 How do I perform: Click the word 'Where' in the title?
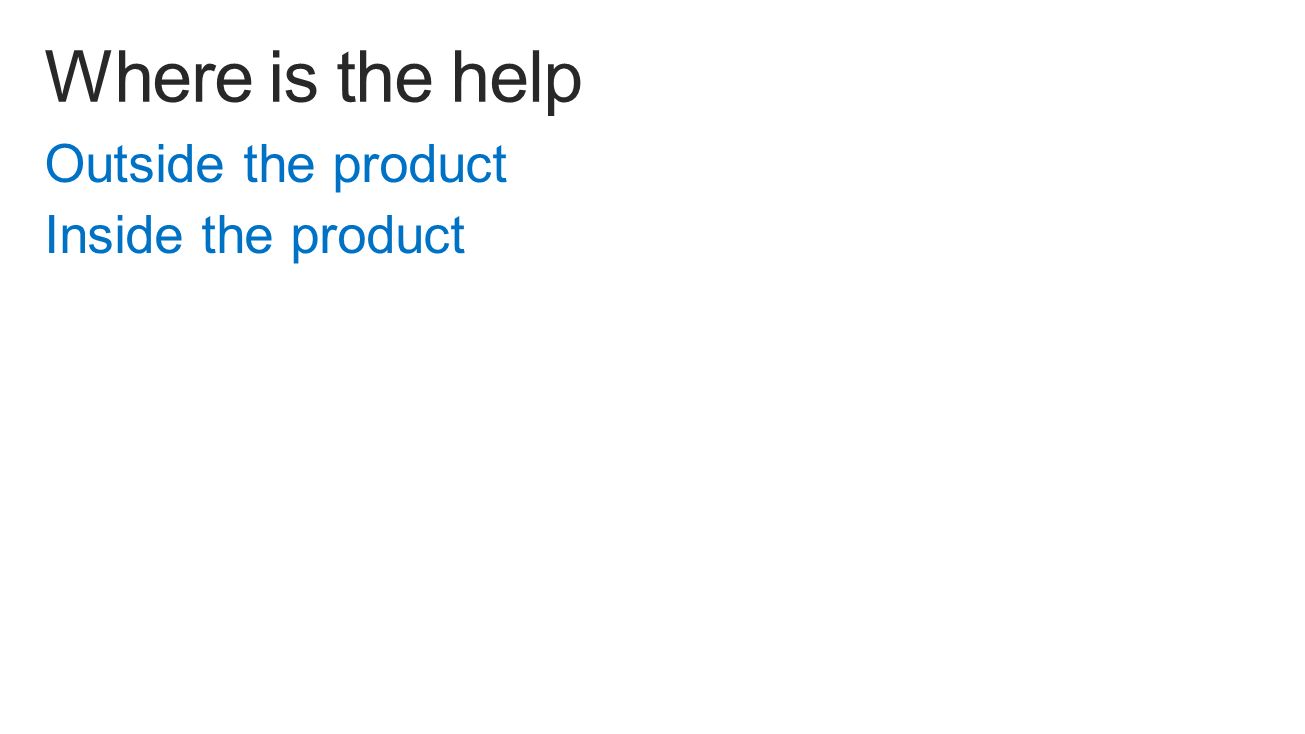click(x=149, y=77)
